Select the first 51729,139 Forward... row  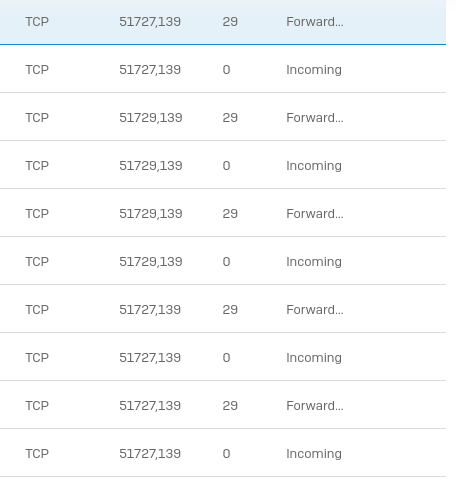click(x=223, y=117)
